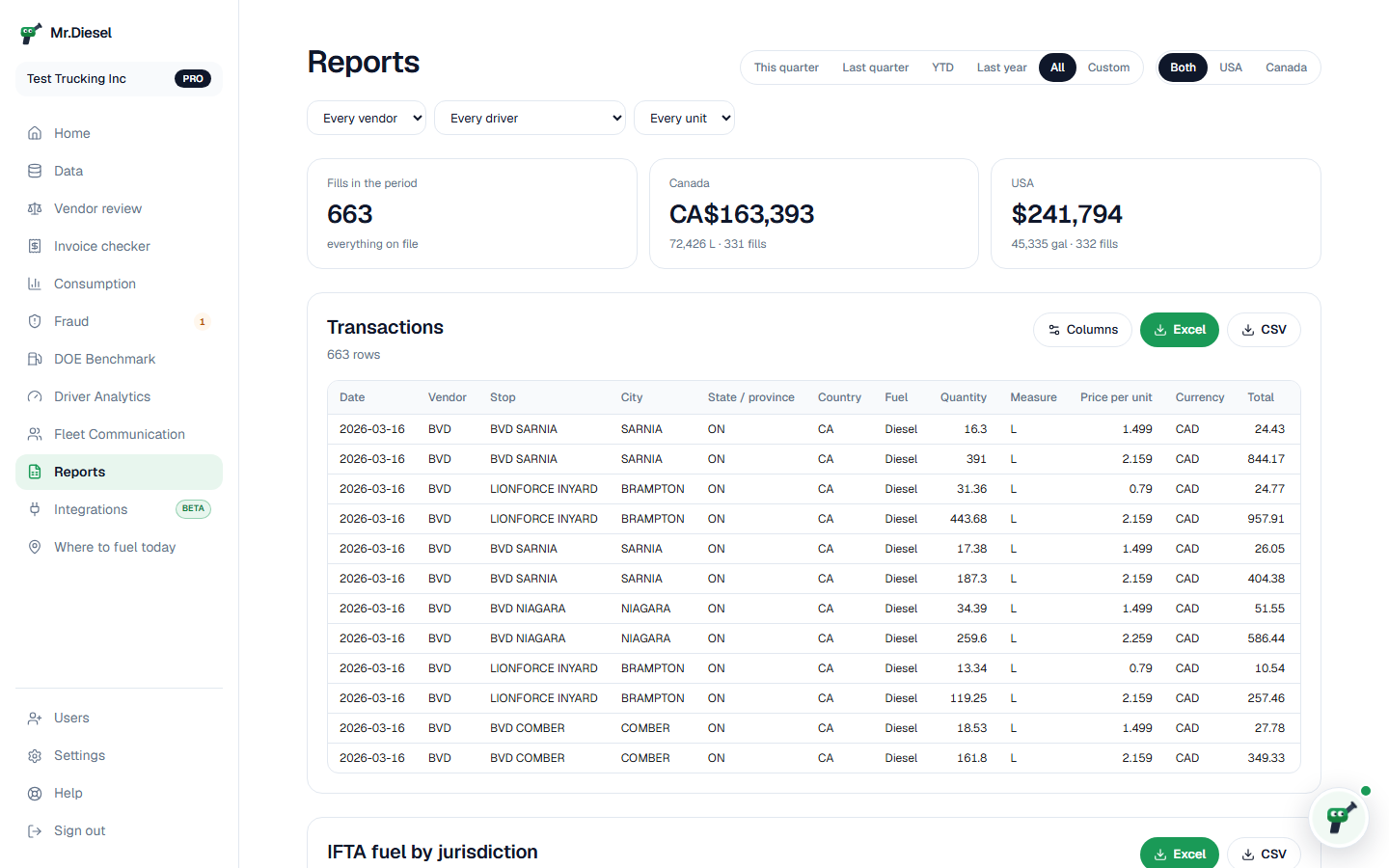1389x868 pixels.
Task: Open Fleet Communication in the sidebar
Action: pyautogui.click(x=119, y=434)
